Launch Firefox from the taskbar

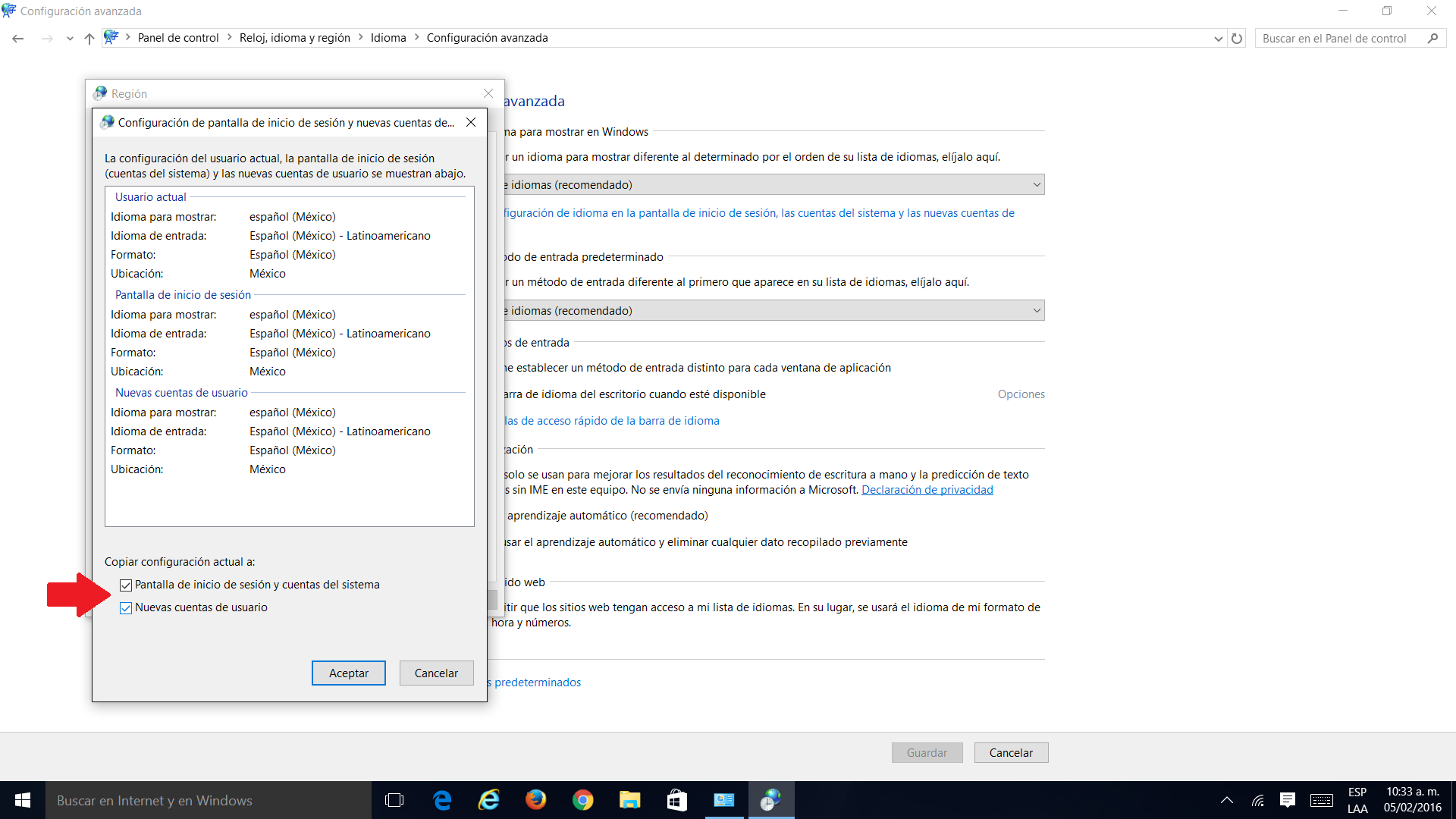[x=536, y=800]
